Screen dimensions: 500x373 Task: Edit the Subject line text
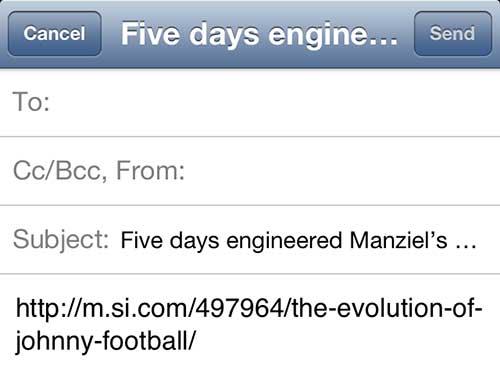pyautogui.click(x=298, y=240)
